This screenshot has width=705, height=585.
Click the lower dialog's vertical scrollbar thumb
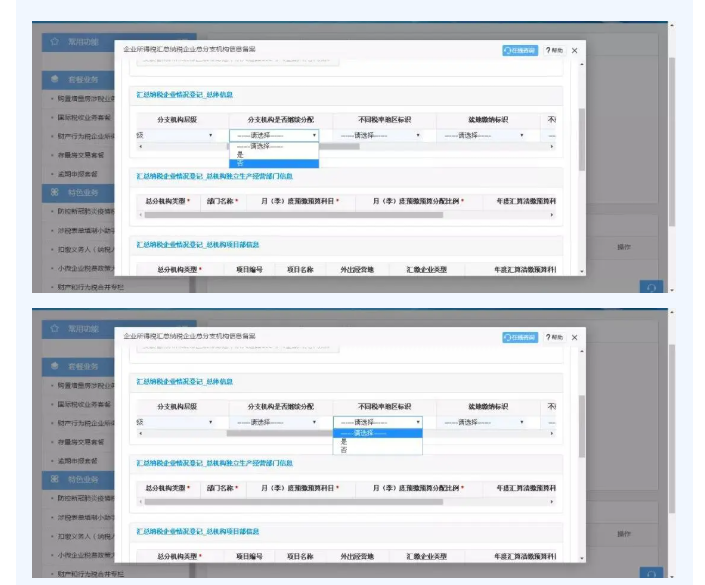582,426
